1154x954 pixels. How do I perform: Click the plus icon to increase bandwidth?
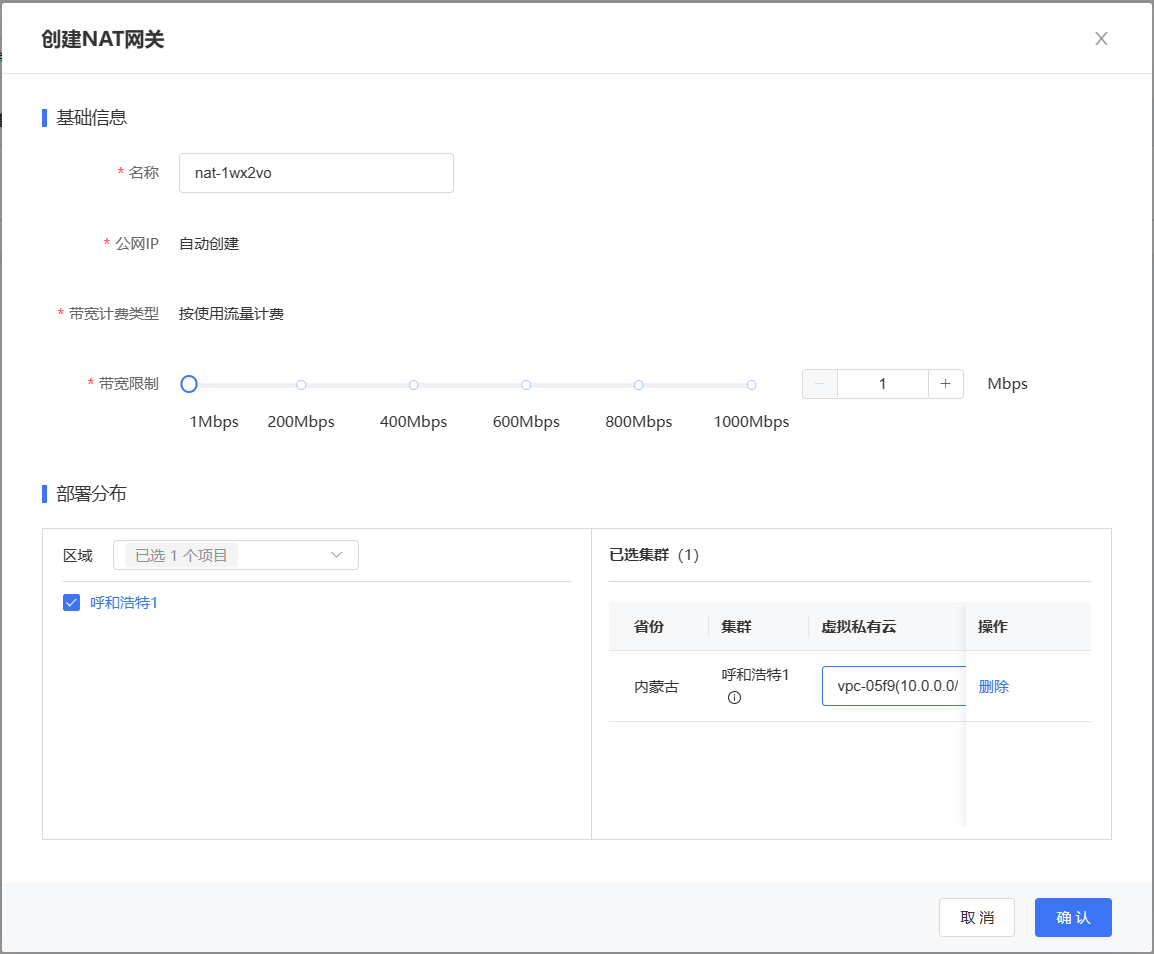[945, 384]
